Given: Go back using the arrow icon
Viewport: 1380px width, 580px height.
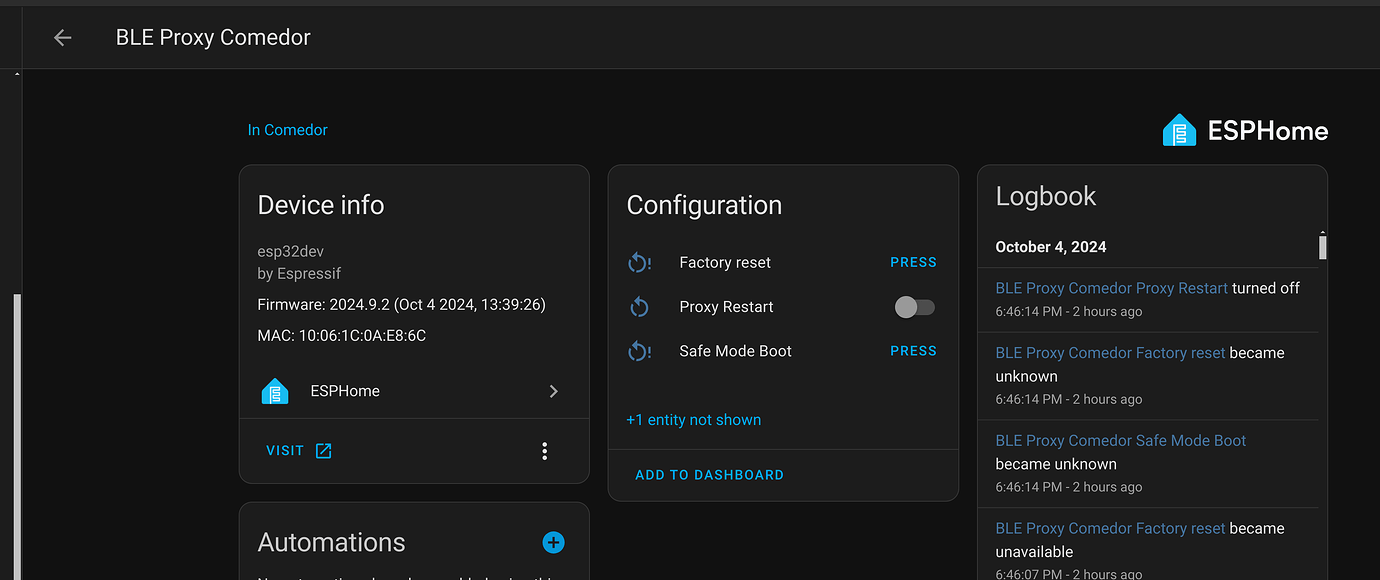Looking at the screenshot, I should (63, 38).
